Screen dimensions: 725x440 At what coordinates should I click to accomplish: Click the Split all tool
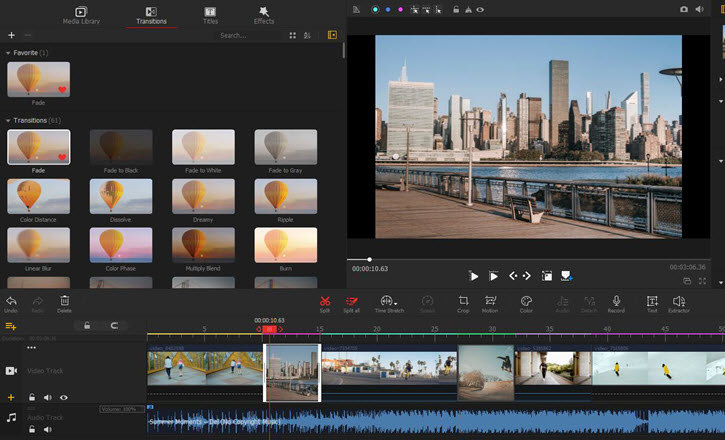coord(351,302)
